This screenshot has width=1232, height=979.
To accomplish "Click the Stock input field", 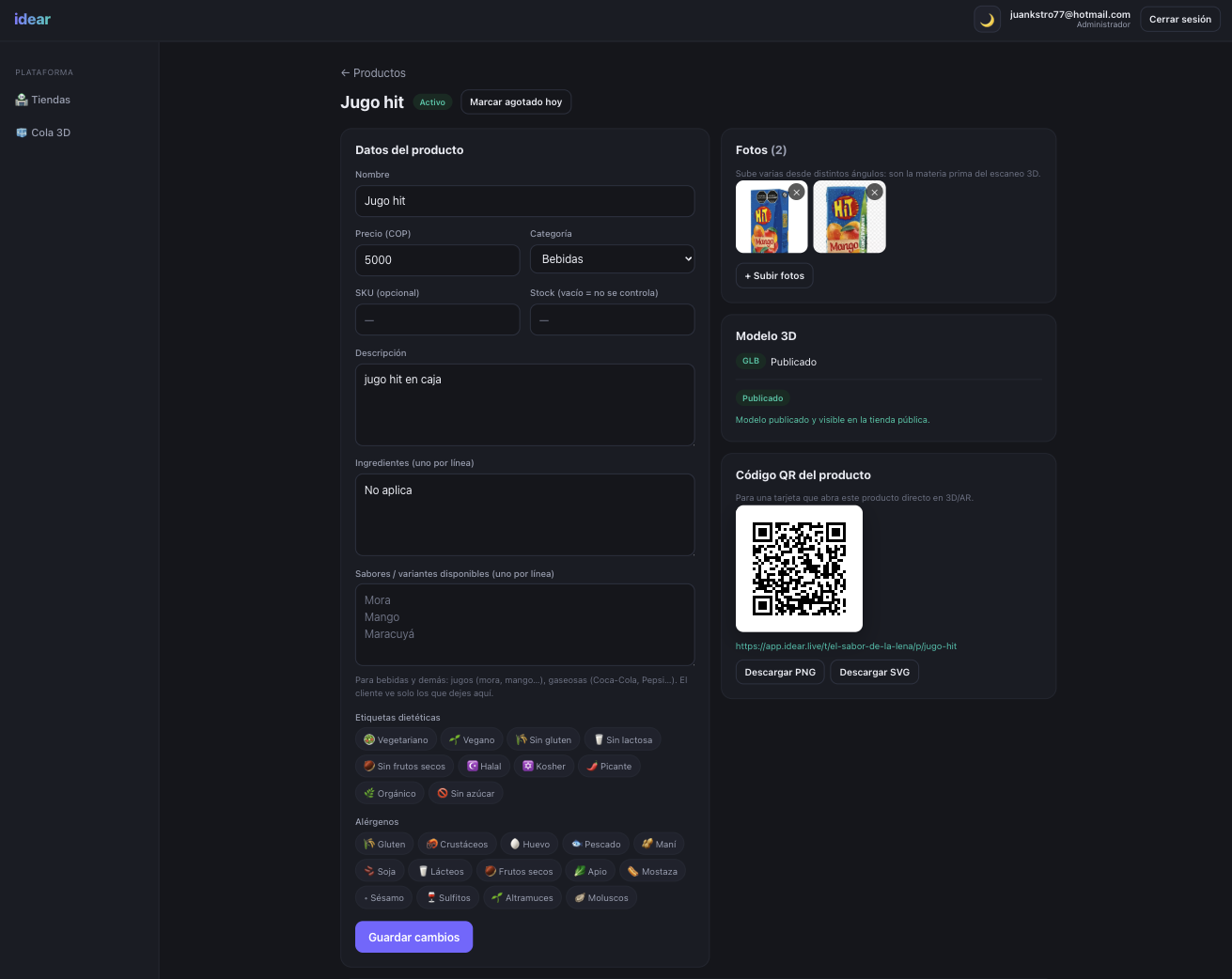I will 612,319.
